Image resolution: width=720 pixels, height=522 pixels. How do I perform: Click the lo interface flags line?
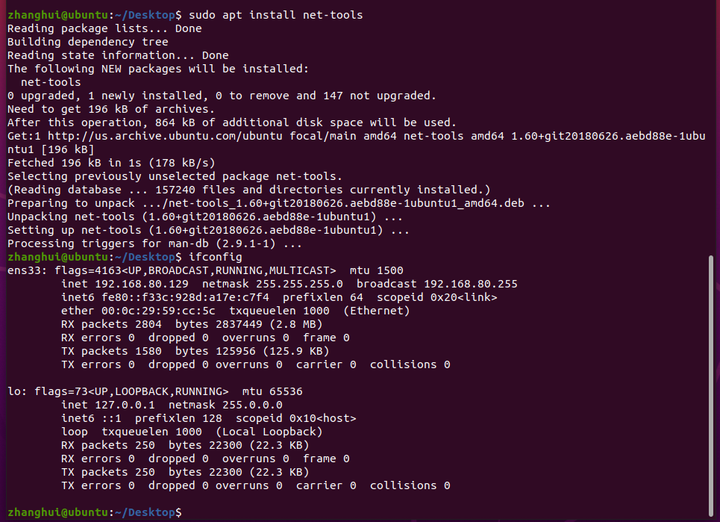click(x=155, y=392)
